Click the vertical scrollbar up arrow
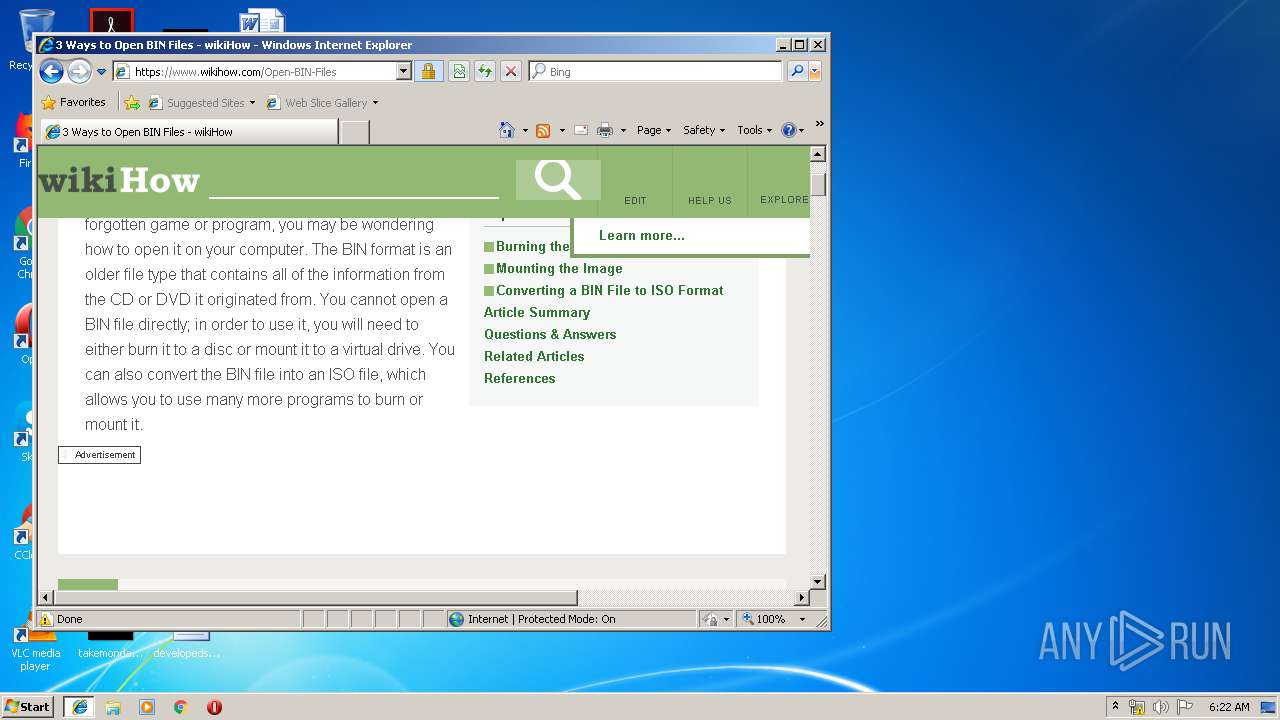1280x720 pixels. 817,154
